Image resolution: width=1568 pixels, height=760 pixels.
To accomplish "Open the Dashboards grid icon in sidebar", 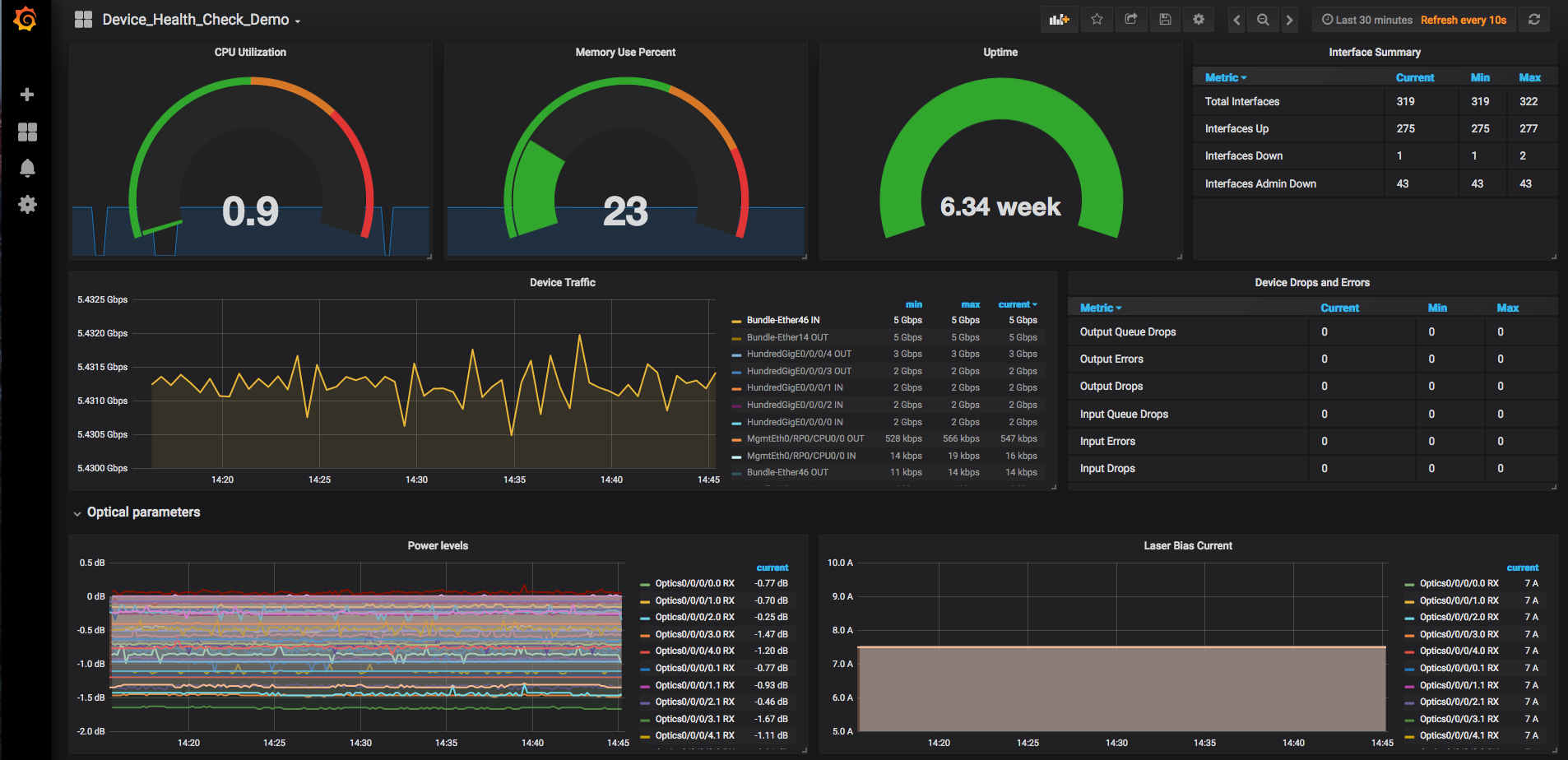I will click(x=27, y=132).
